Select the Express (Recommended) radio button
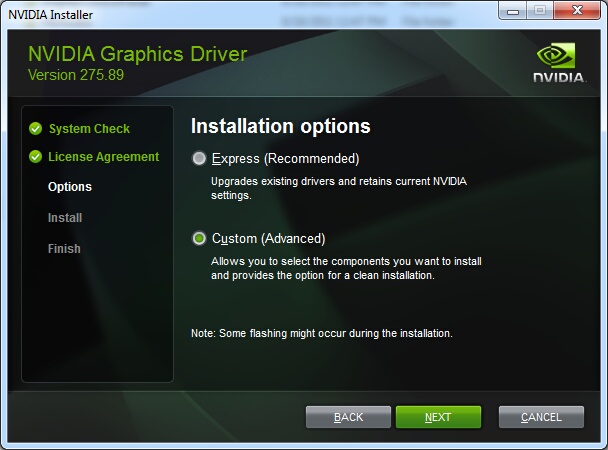 199,159
